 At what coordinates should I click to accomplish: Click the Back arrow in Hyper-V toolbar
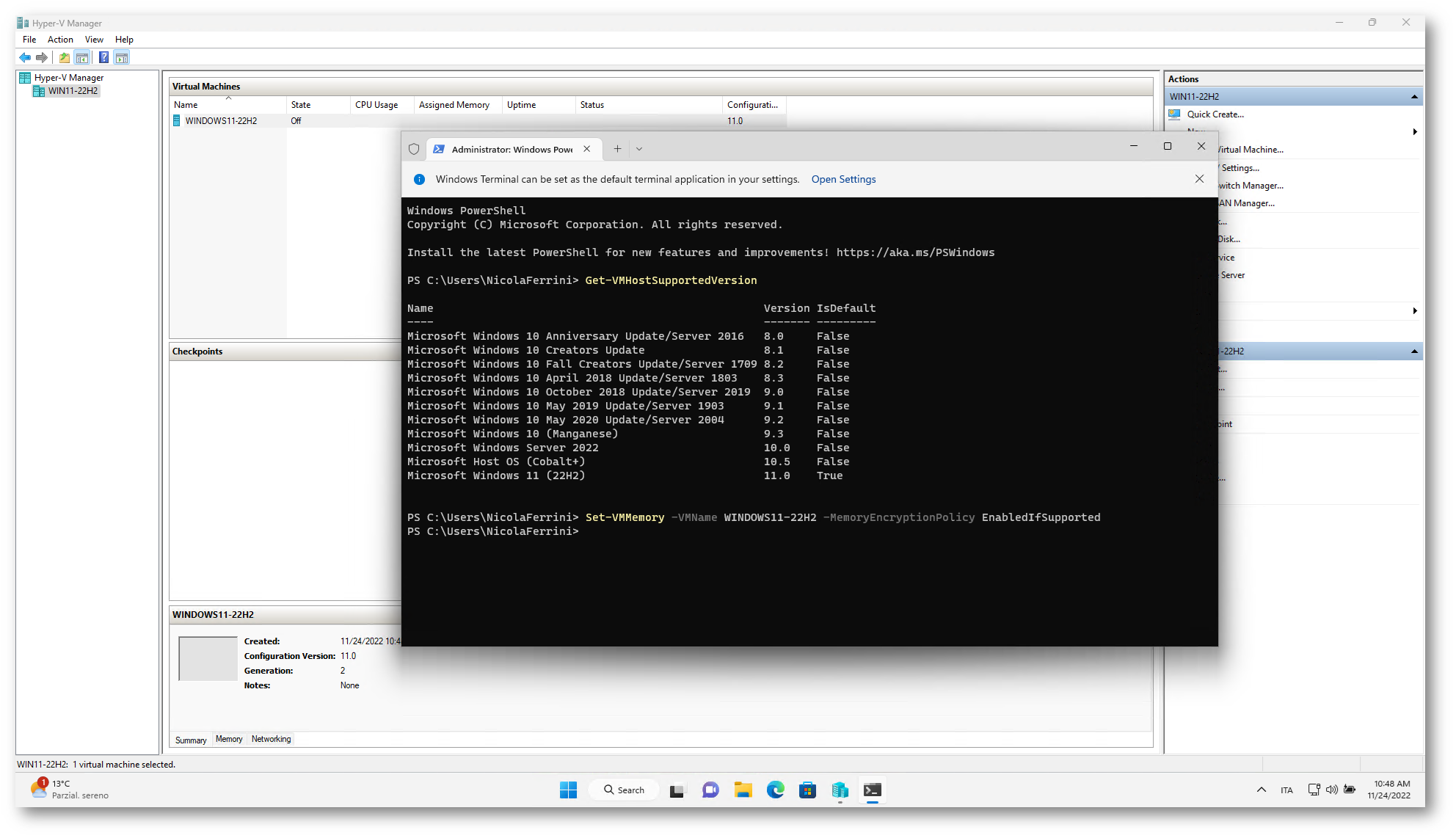coord(25,57)
